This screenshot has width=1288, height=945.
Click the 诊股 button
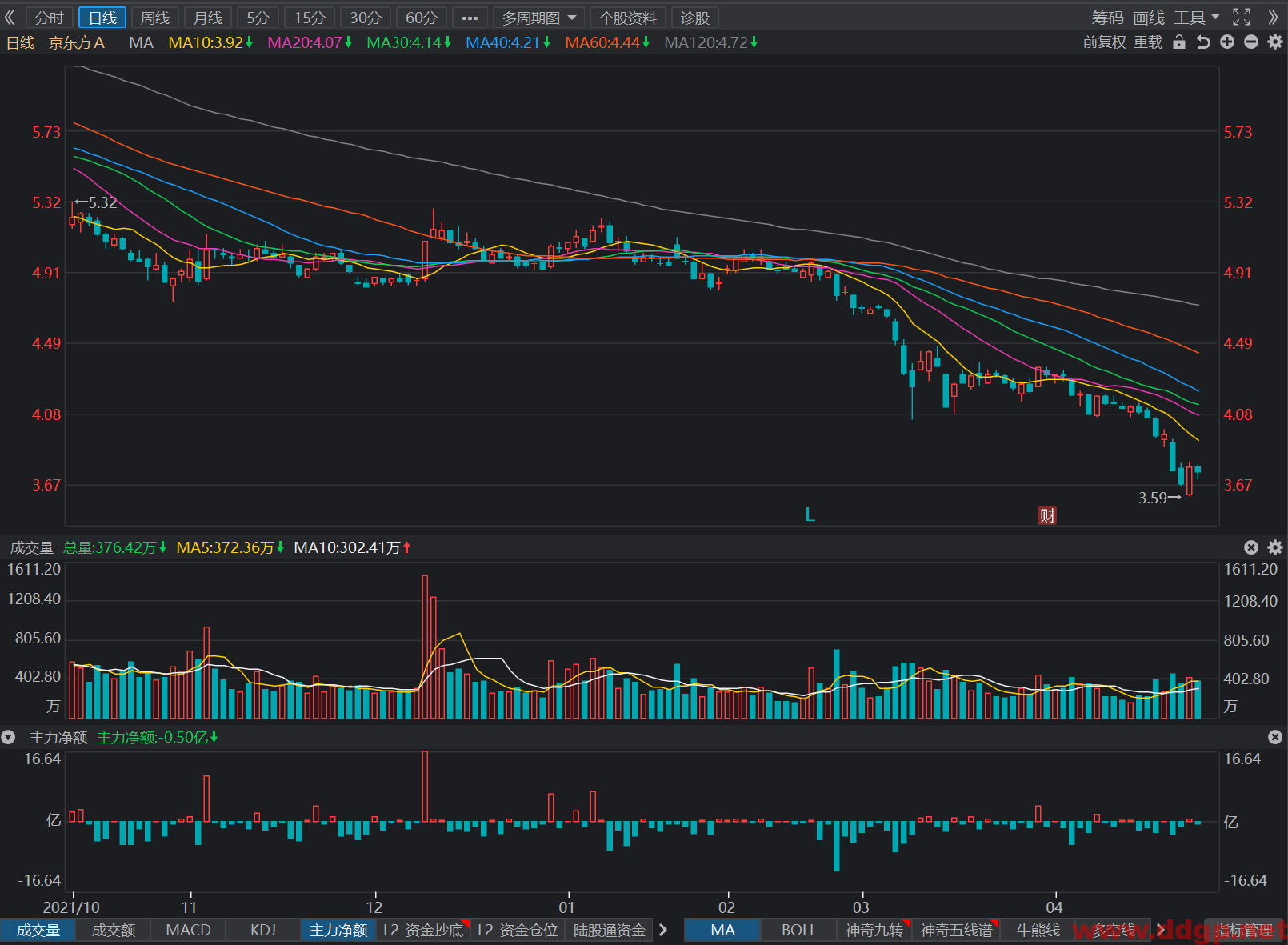[x=694, y=18]
